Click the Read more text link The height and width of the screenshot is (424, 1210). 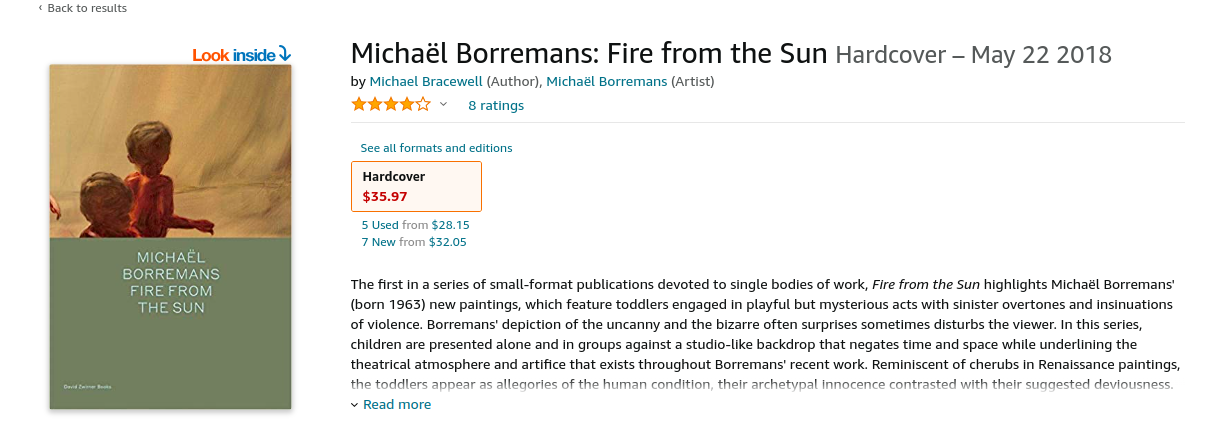(397, 405)
